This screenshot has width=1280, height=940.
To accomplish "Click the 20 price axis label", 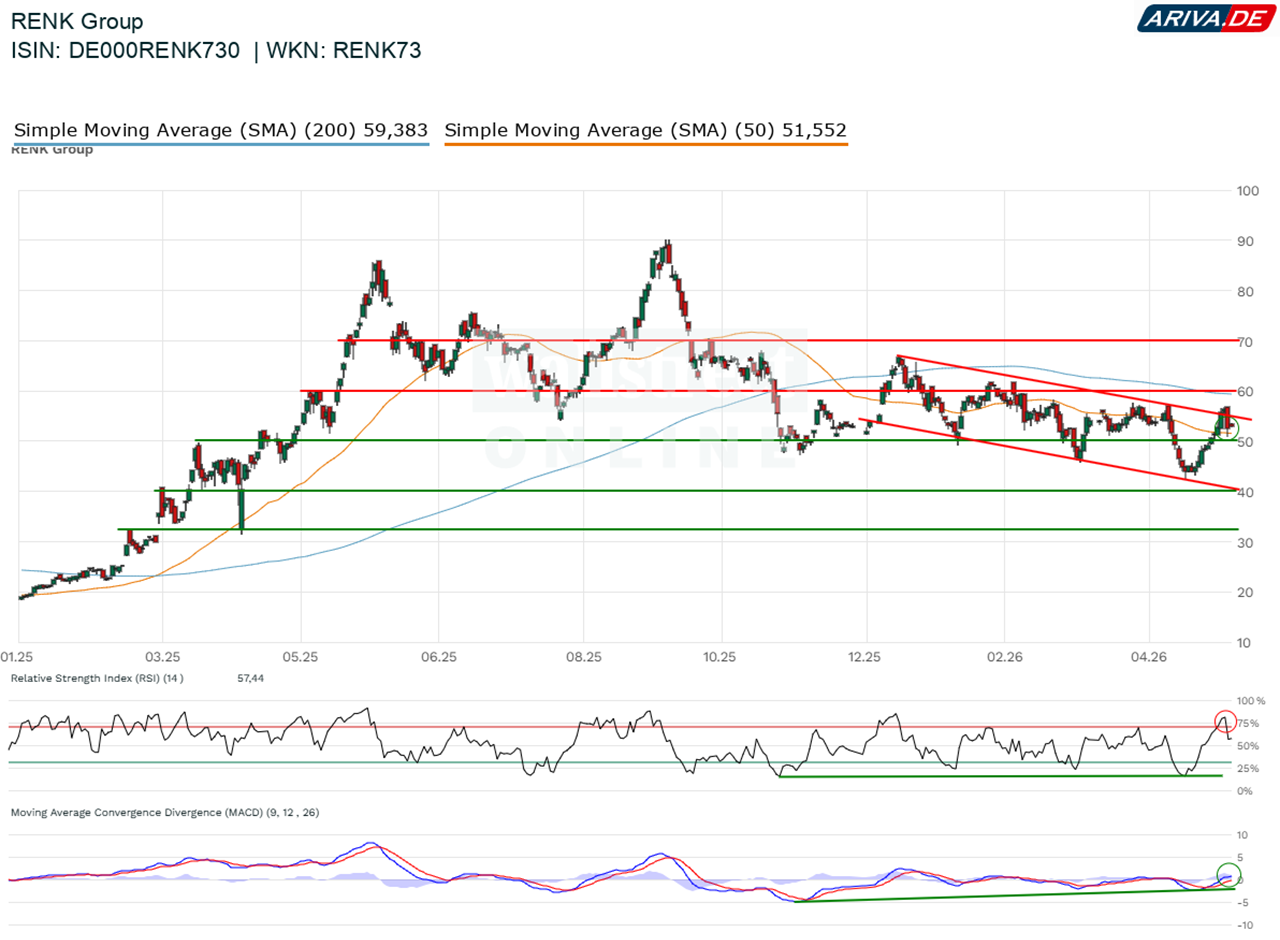I will (x=1245, y=592).
